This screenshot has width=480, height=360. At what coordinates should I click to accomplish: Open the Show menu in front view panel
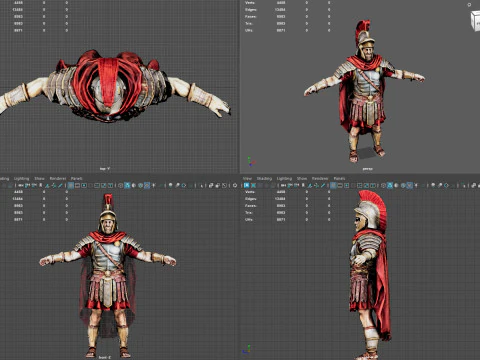[39, 179]
